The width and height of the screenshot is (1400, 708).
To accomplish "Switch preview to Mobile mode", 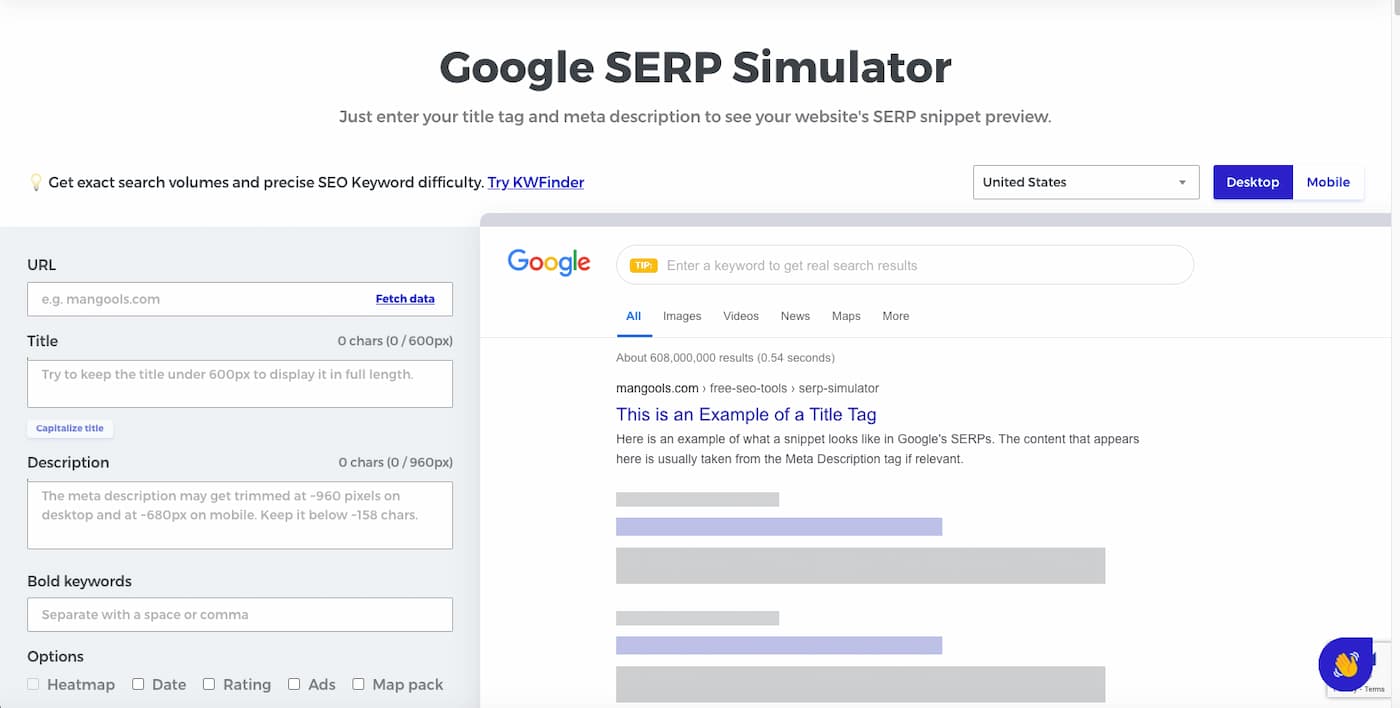I will click(1328, 182).
